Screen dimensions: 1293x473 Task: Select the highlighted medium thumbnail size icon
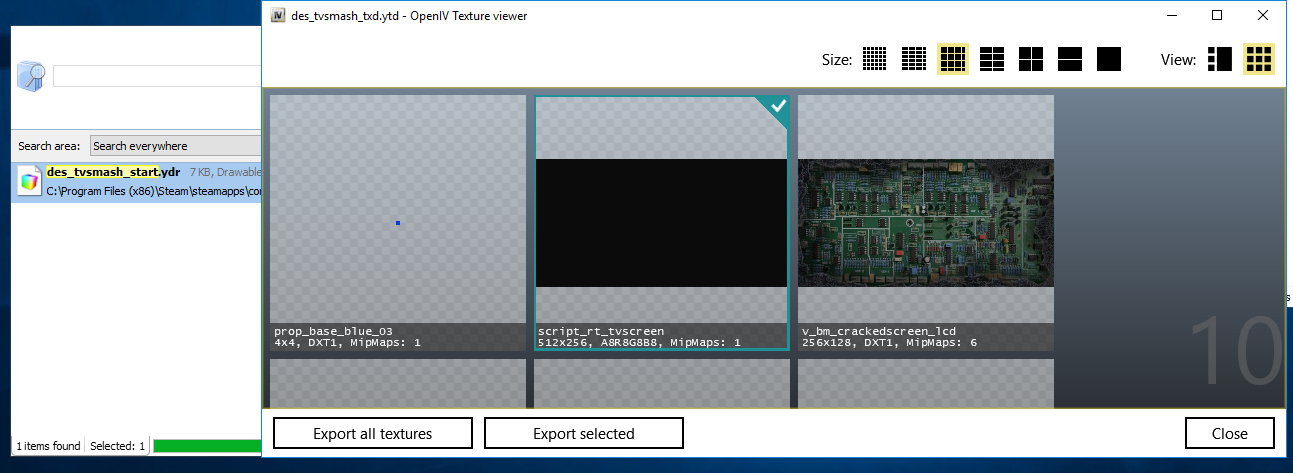953,59
